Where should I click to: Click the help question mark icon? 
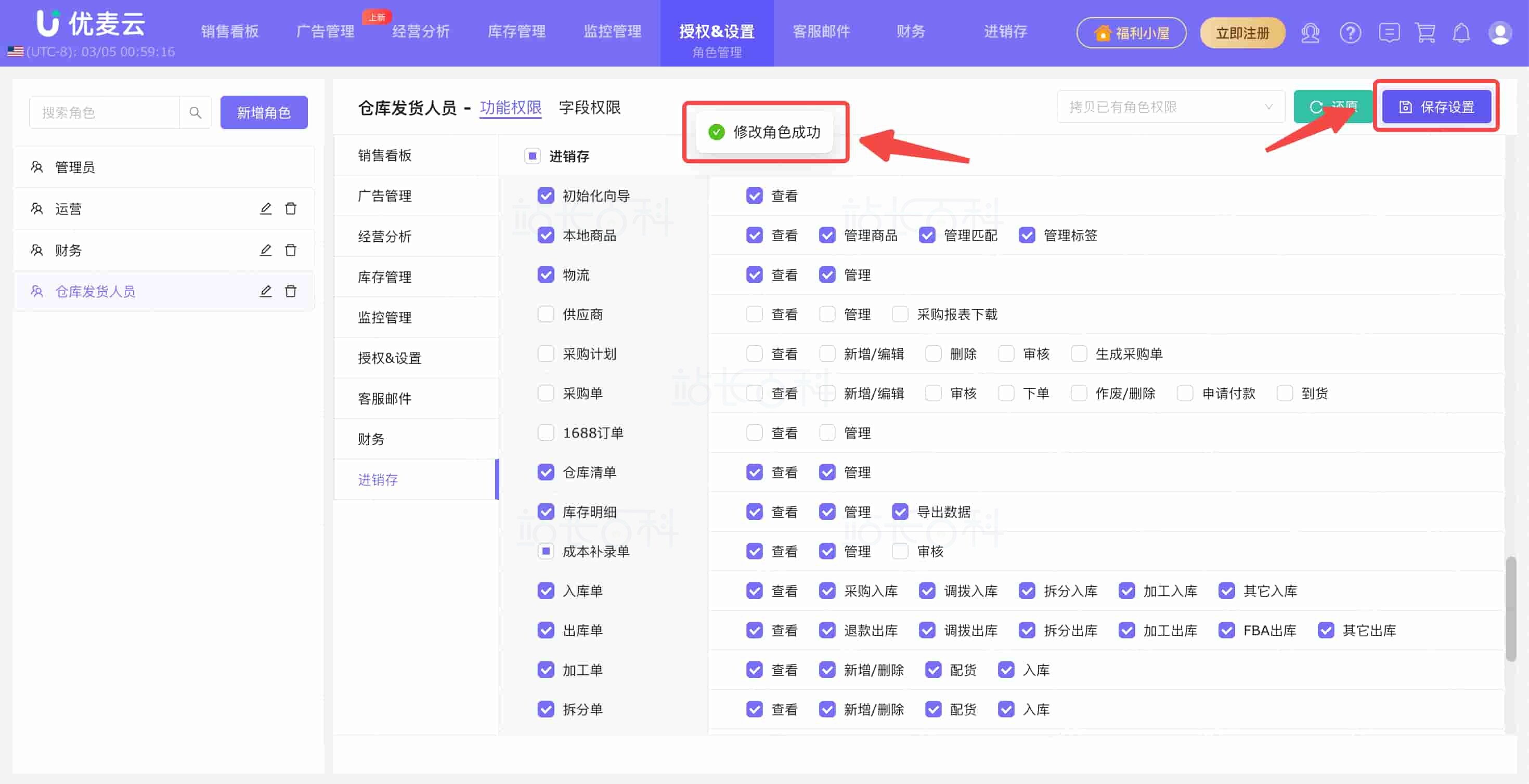point(1350,33)
